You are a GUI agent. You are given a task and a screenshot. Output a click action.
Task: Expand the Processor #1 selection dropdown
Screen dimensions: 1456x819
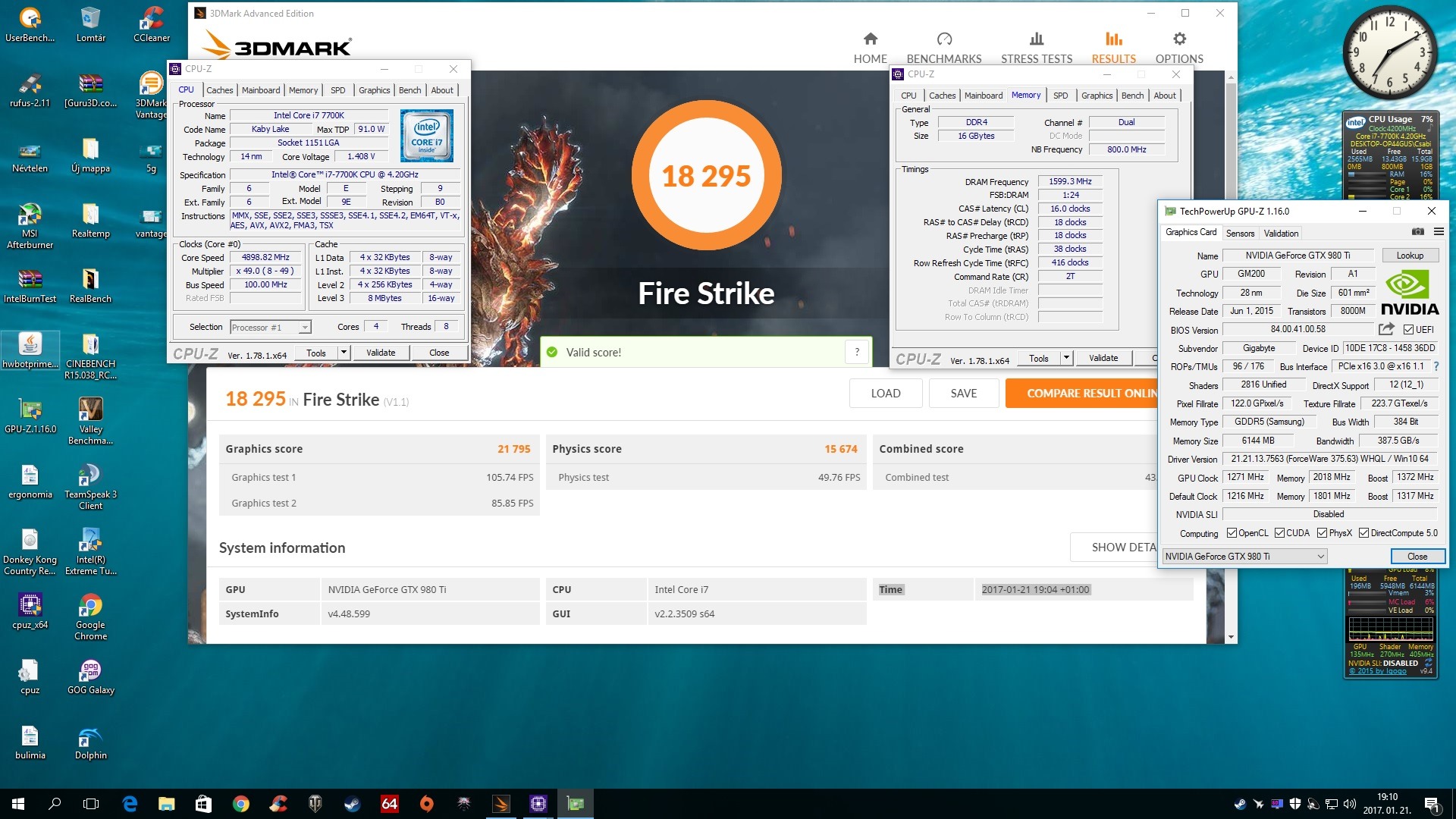click(304, 328)
